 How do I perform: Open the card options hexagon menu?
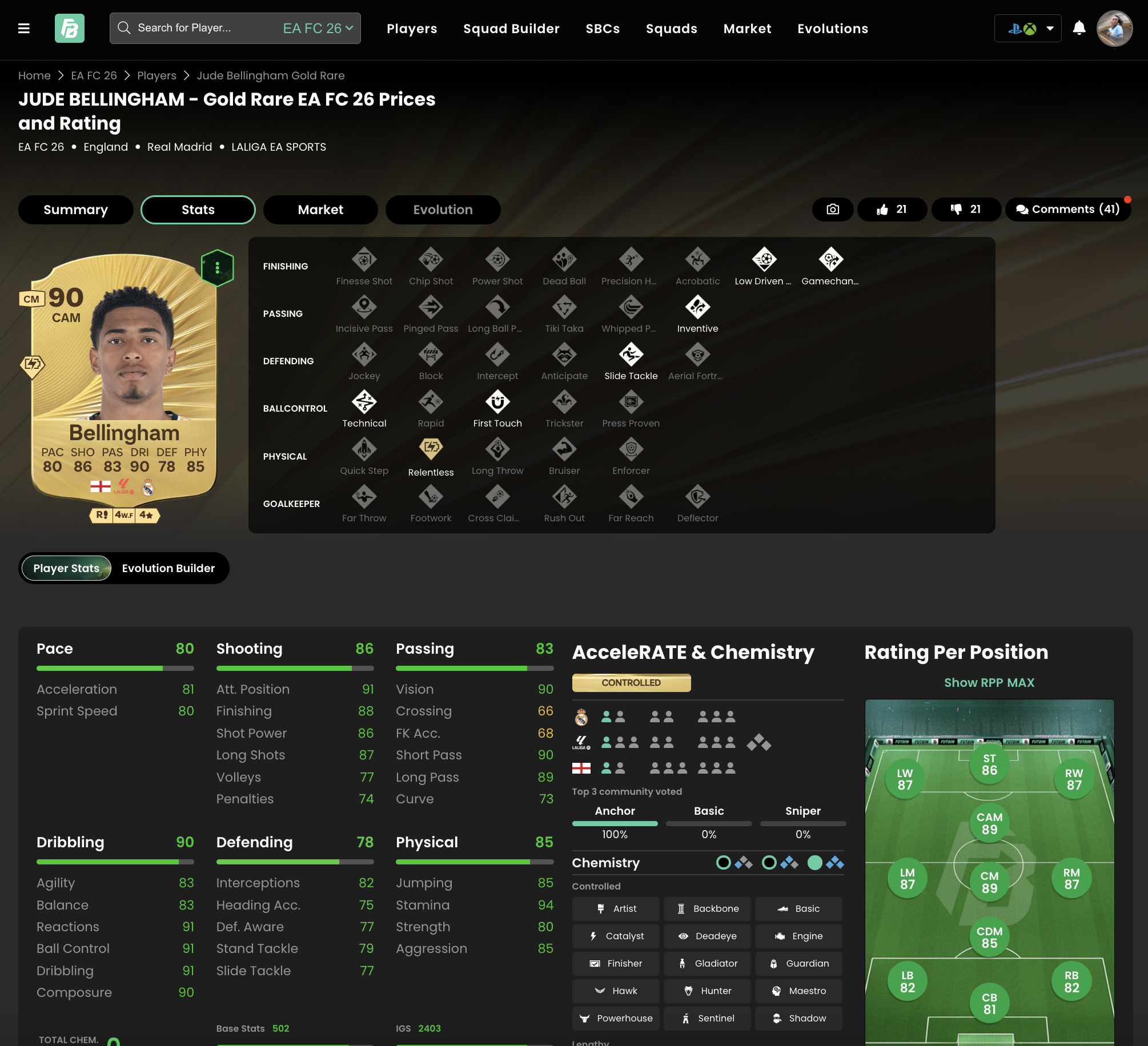(x=218, y=268)
